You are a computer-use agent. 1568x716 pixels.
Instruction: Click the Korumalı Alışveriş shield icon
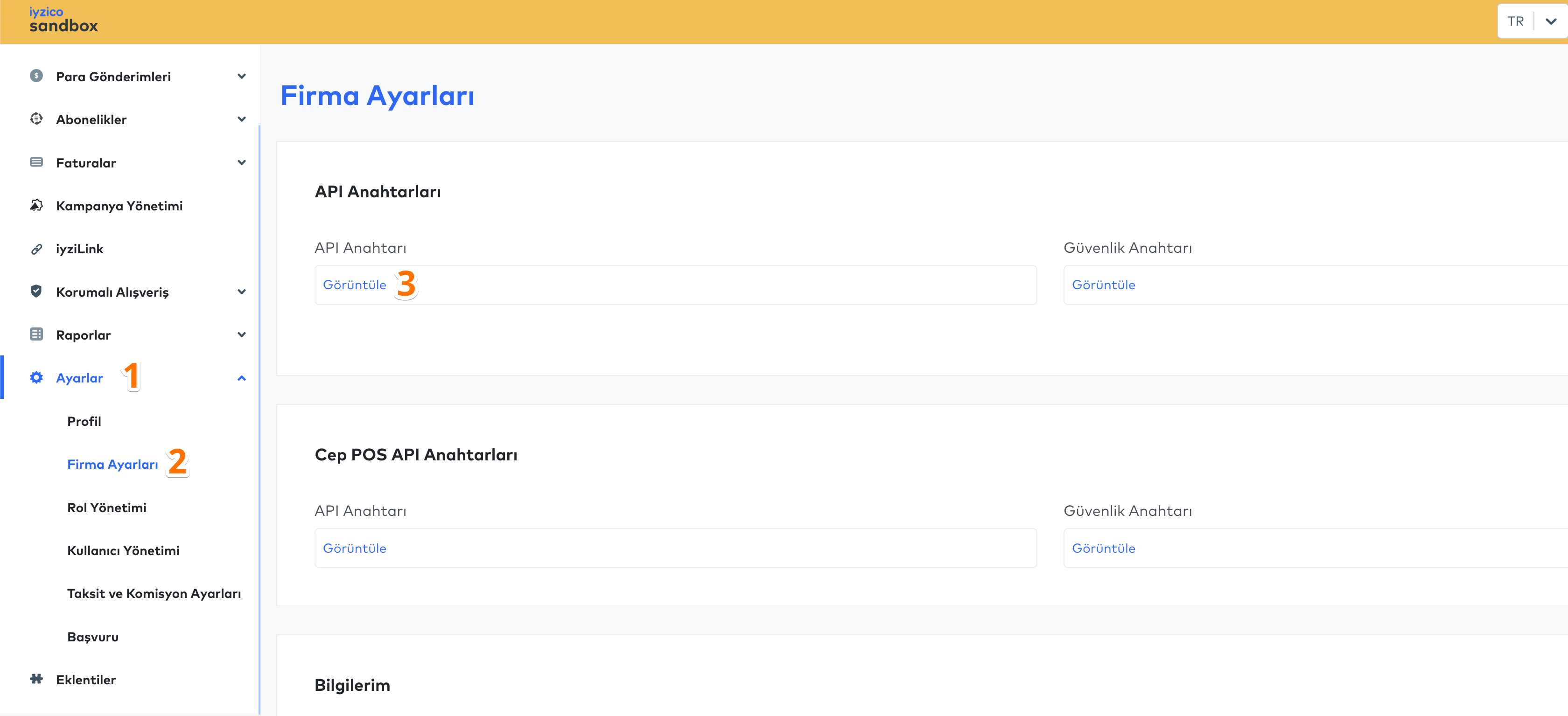[36, 292]
